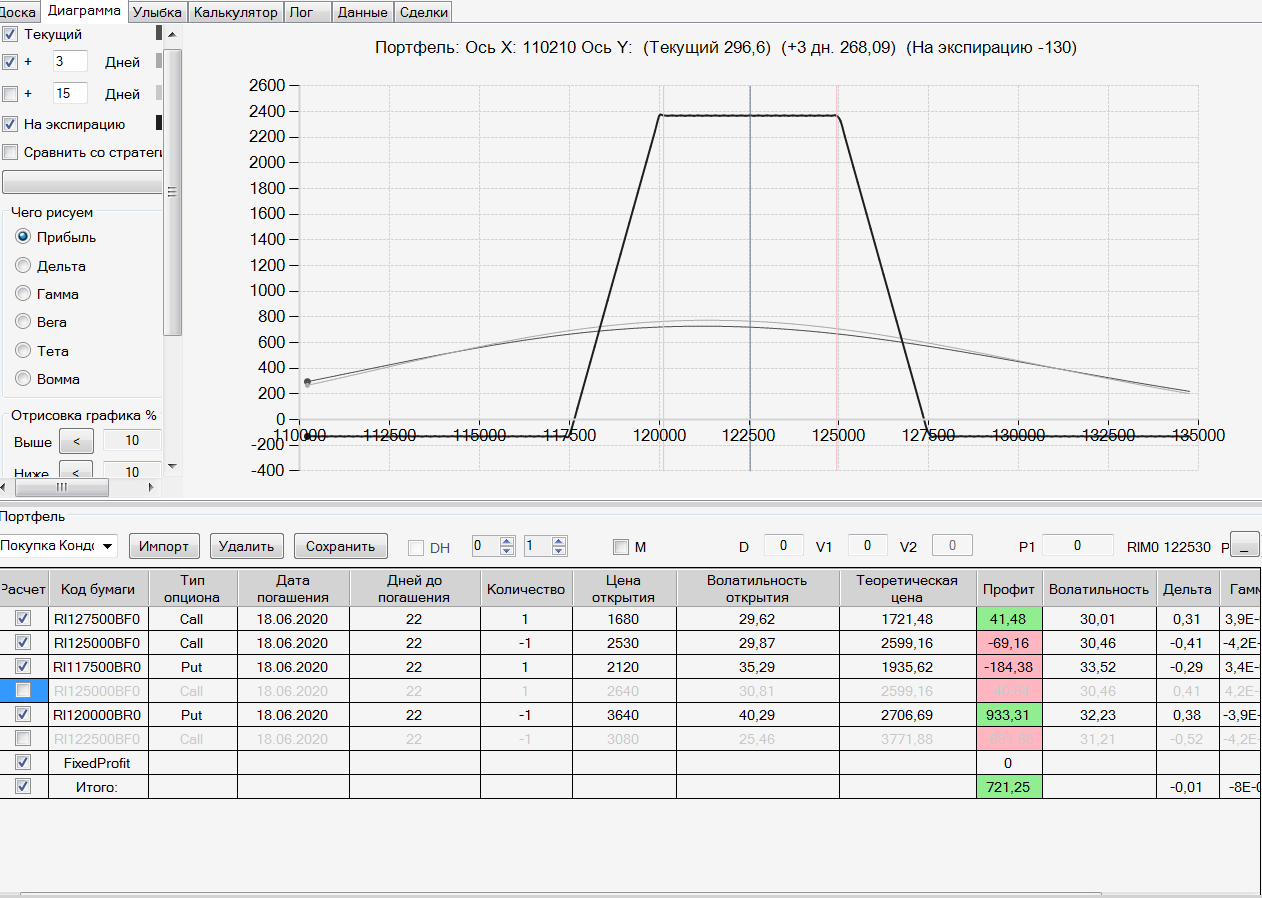Click the Удалить button
Image resolution: width=1262 pixels, height=898 pixels.
(246, 546)
